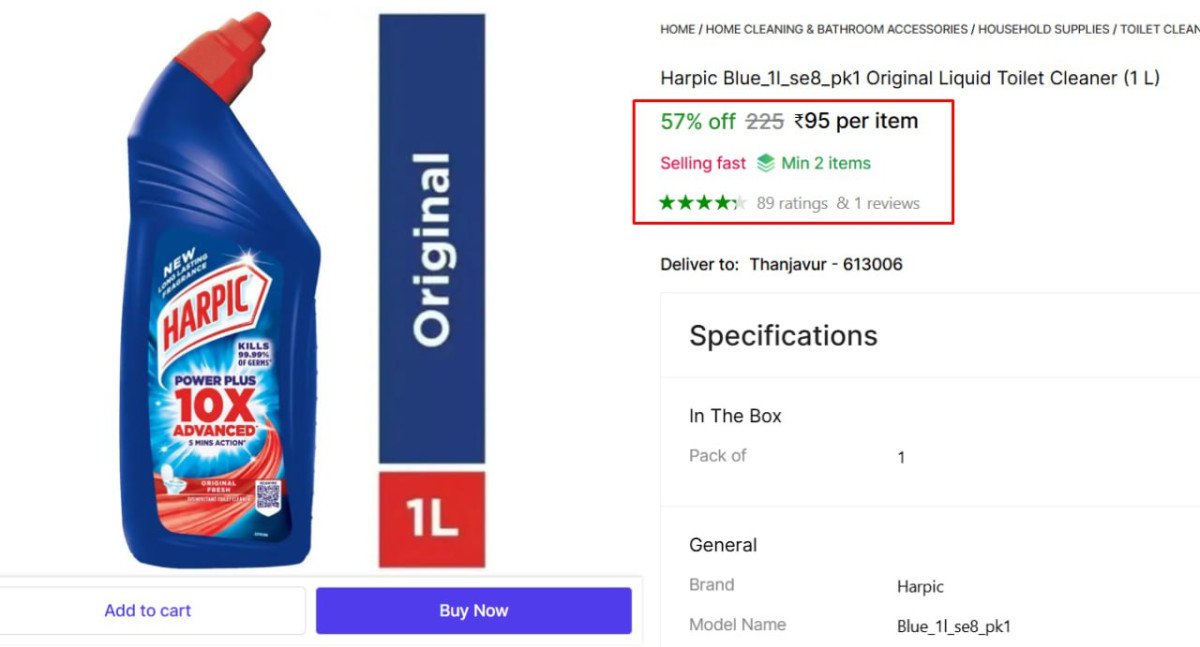Click the Harpic toilet cleaner product title
Viewport: 1200px width, 647px height.
tap(909, 78)
